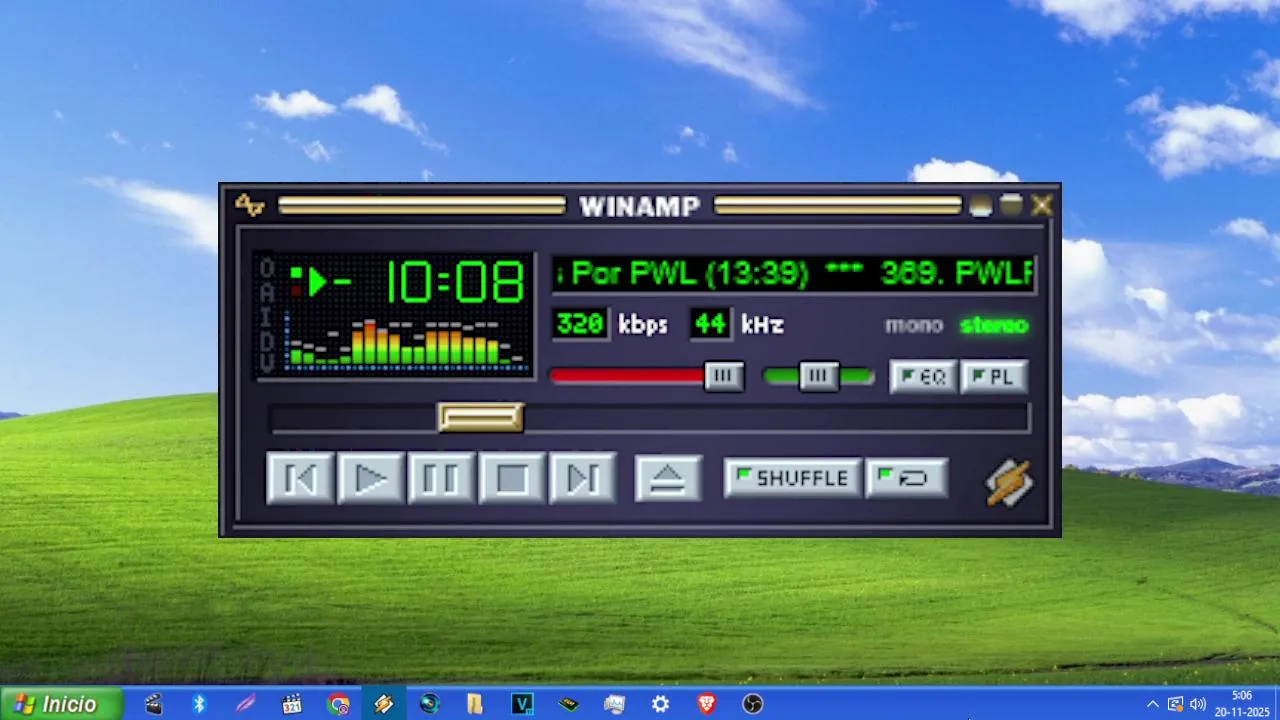
Task: Click the spectrum analyzer visualization
Action: (x=407, y=343)
